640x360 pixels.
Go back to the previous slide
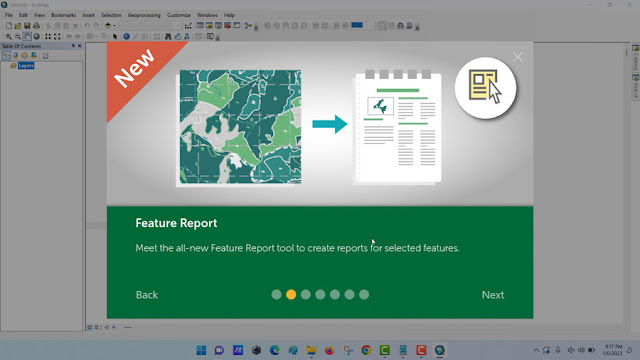(147, 295)
